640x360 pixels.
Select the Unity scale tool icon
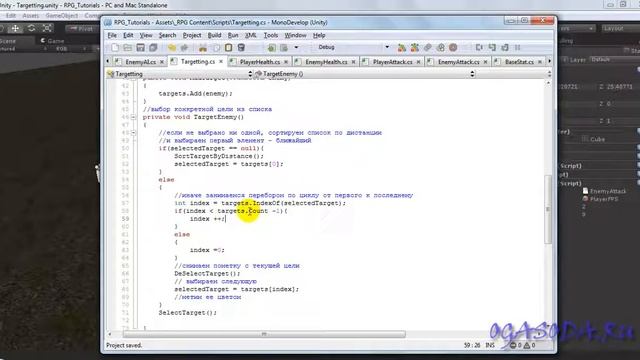pos(47,28)
